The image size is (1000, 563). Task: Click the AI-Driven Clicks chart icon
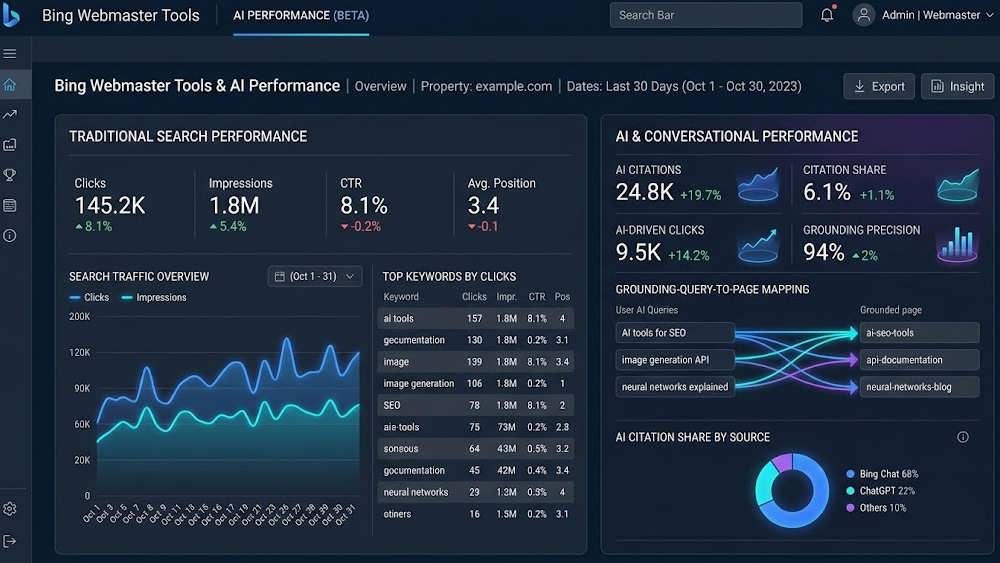758,245
